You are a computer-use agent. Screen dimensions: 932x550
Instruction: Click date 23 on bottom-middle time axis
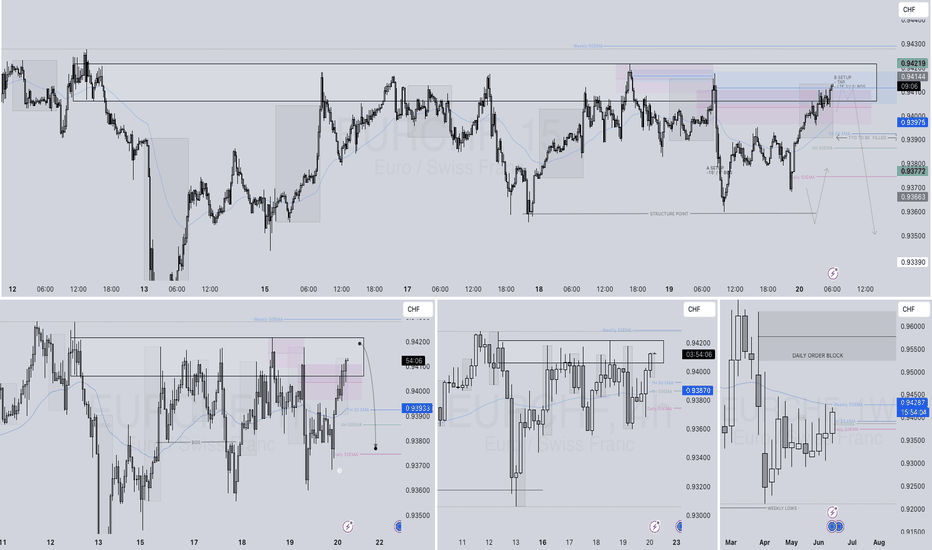coord(676,542)
